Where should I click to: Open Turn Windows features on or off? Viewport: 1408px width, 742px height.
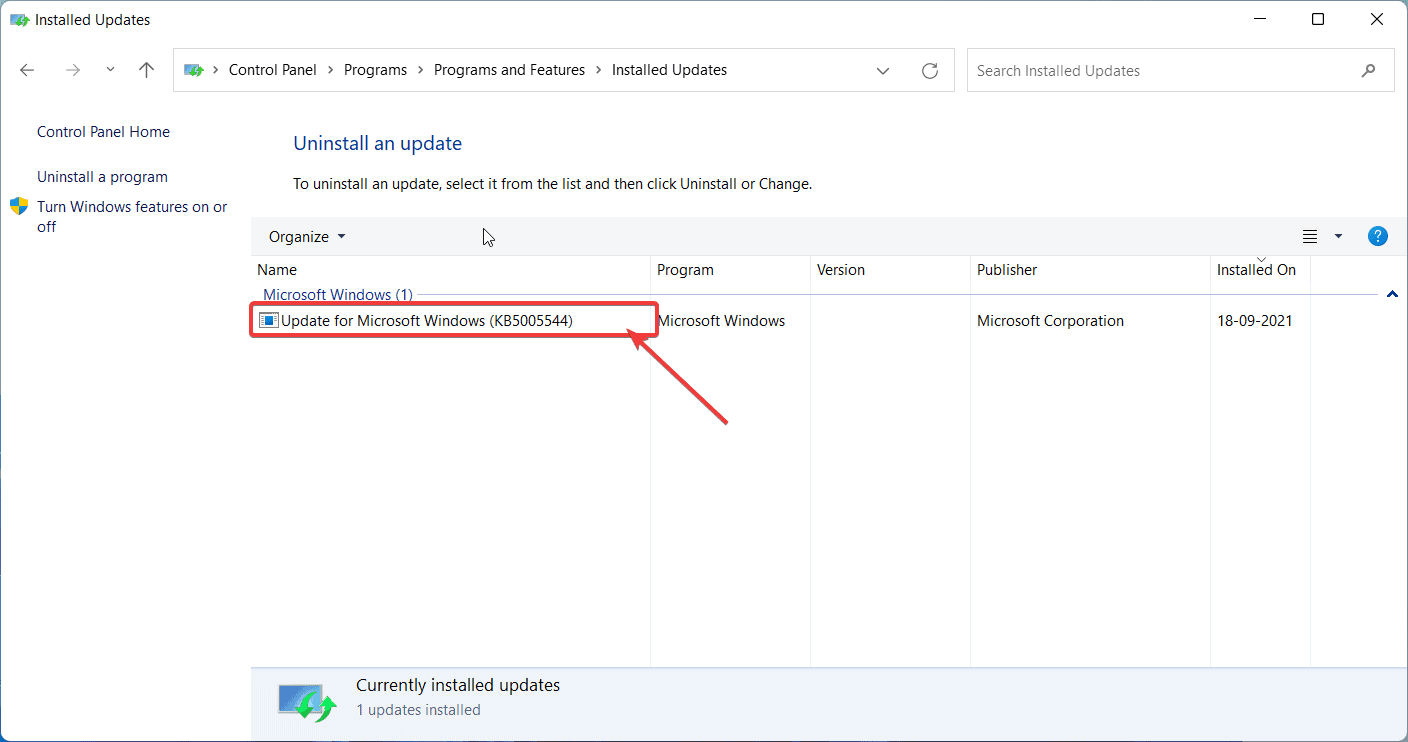(132, 216)
